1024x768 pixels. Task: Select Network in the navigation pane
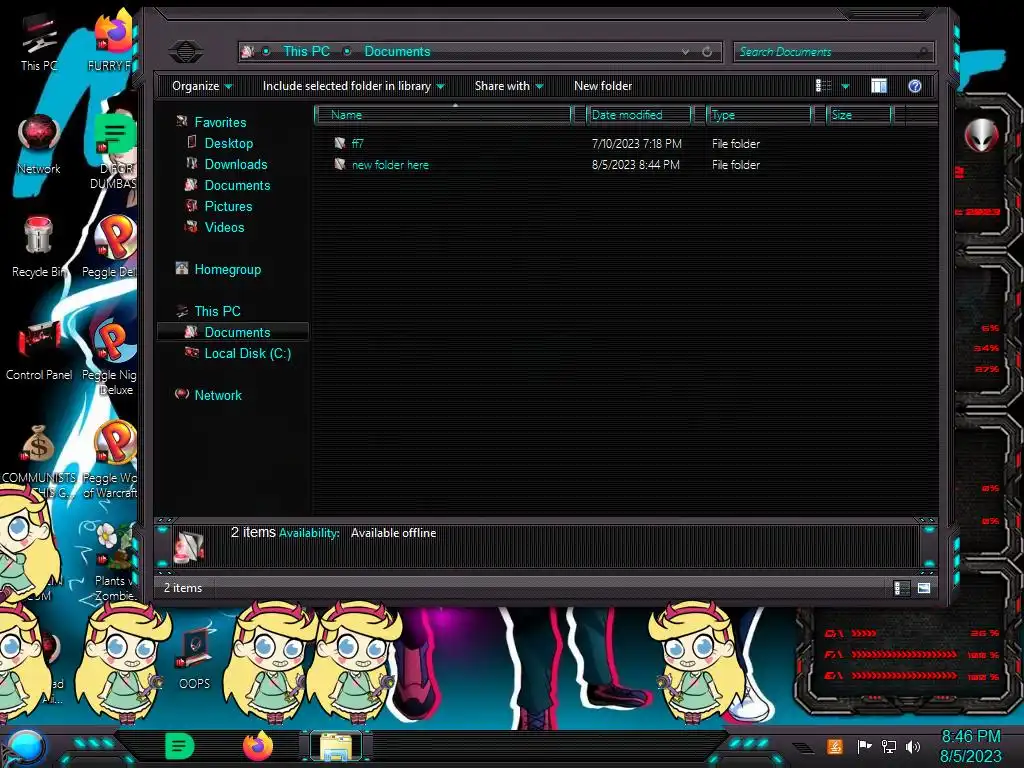pyautogui.click(x=218, y=395)
